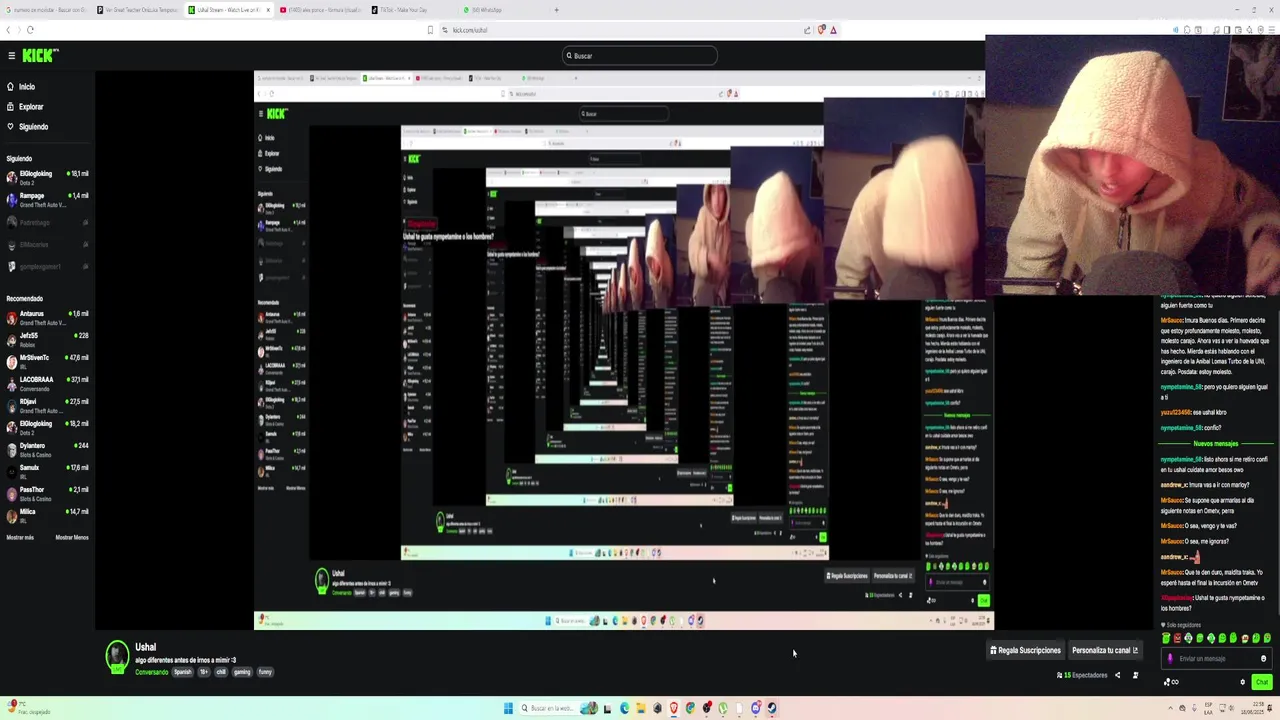Bookmark this page icon in address bar
The image size is (1280, 720).
point(430,30)
